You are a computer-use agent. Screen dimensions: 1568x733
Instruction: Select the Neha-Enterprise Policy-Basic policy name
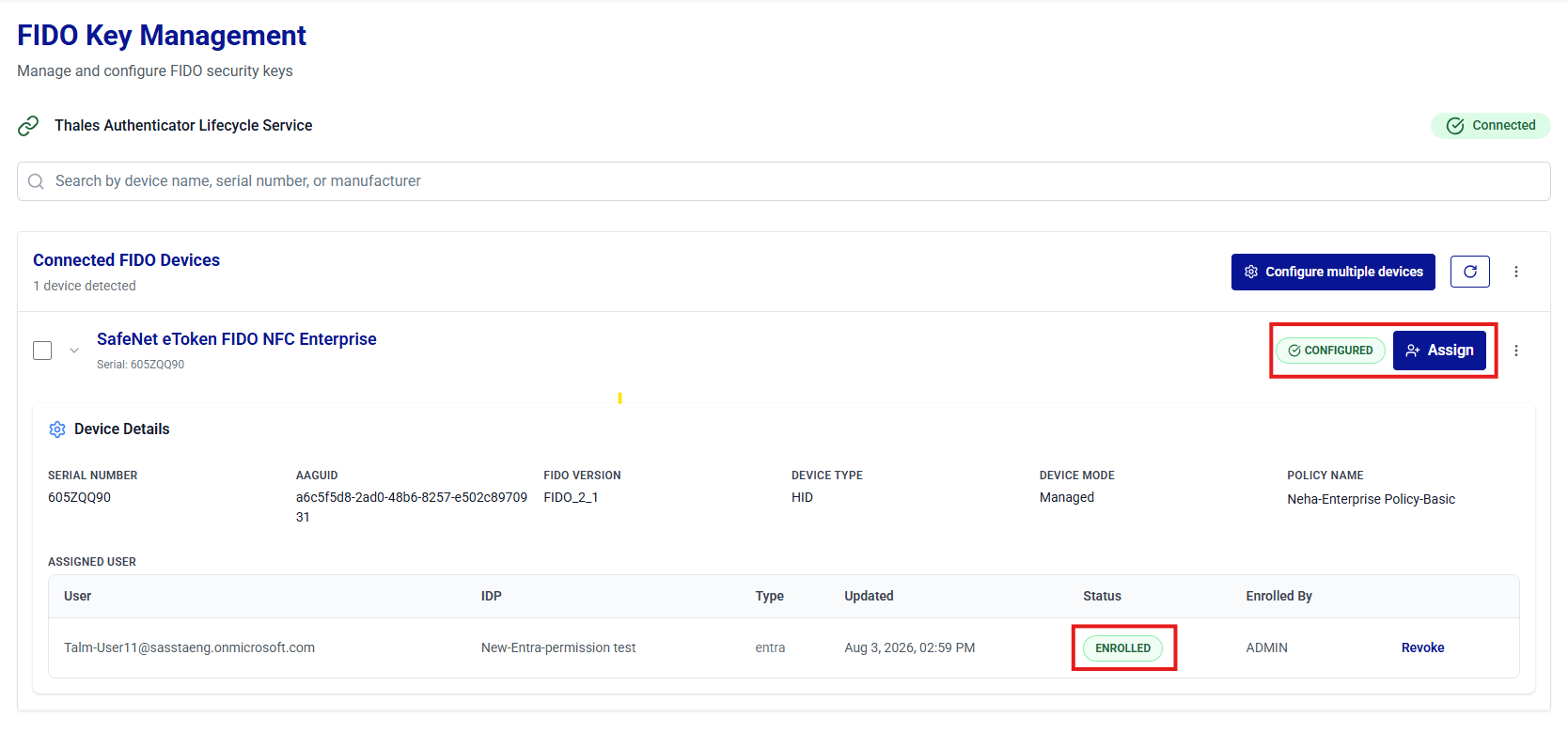(x=1371, y=499)
